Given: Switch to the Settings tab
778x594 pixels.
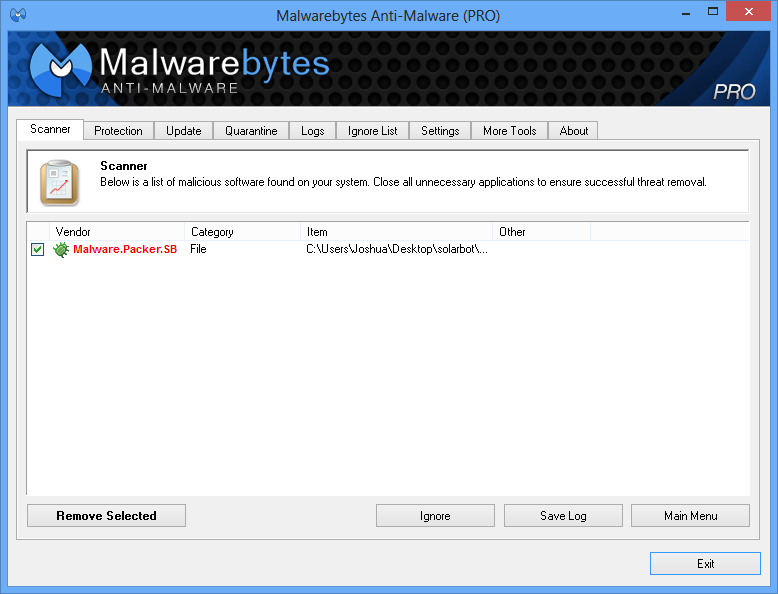Looking at the screenshot, I should [x=440, y=131].
